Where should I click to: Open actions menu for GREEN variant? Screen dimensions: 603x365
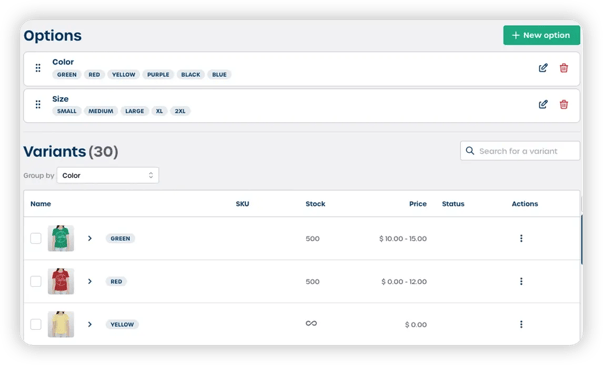coord(521,238)
